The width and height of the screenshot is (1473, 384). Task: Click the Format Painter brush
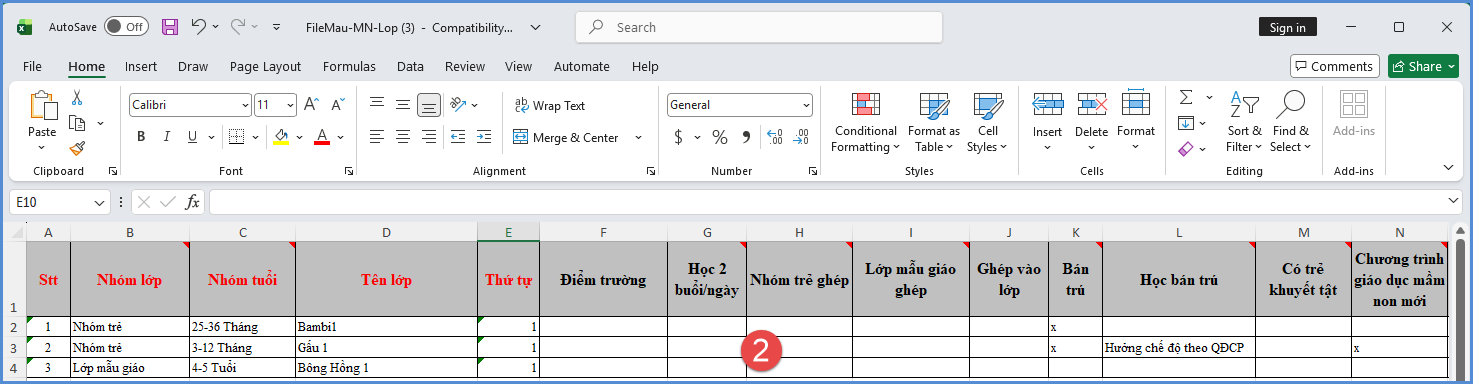click(x=77, y=148)
